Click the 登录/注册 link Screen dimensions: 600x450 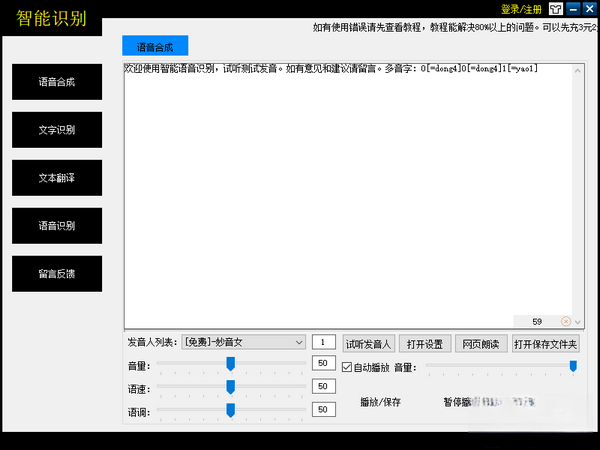[522, 10]
